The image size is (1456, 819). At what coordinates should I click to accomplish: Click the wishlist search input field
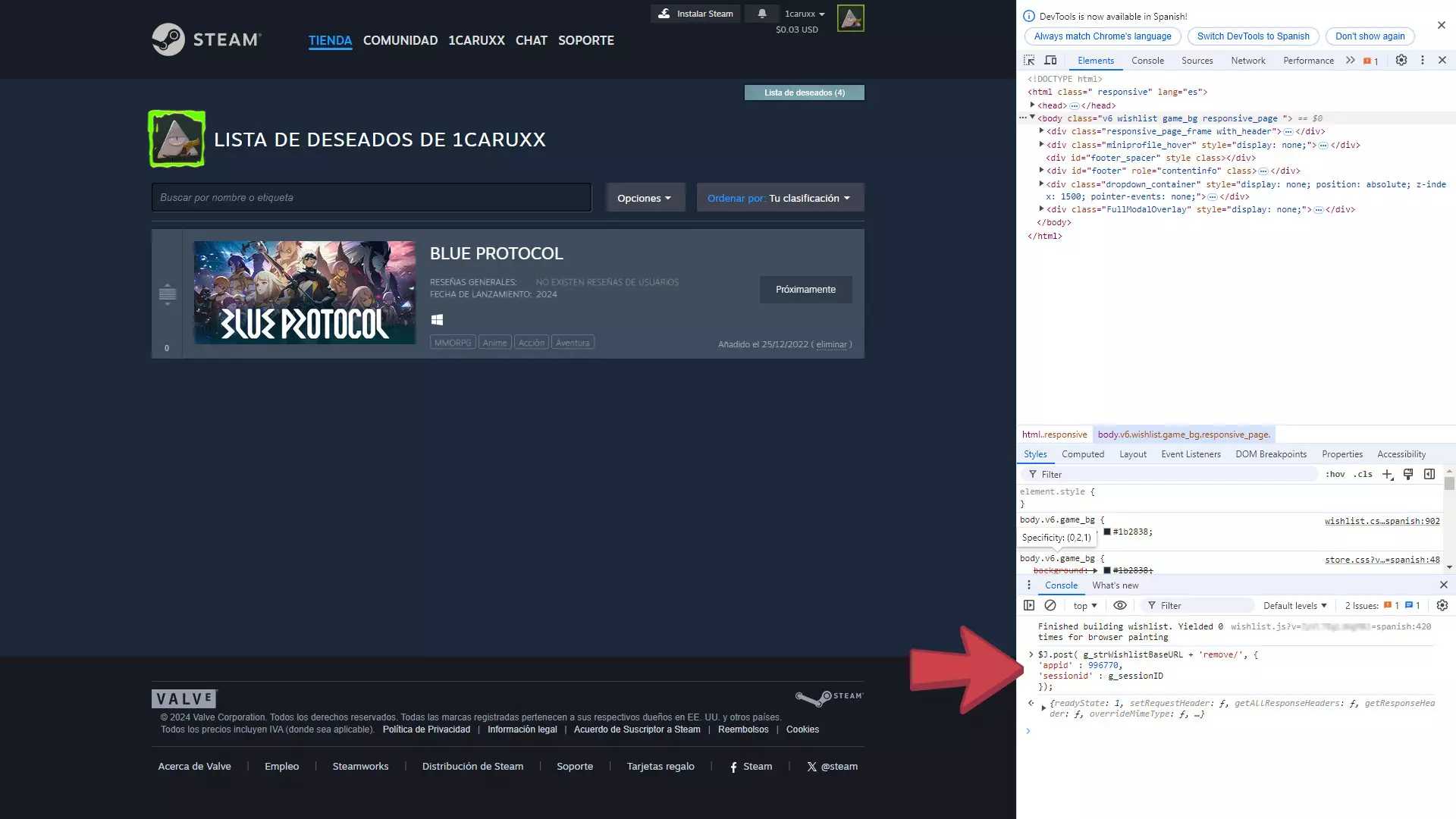(x=372, y=197)
